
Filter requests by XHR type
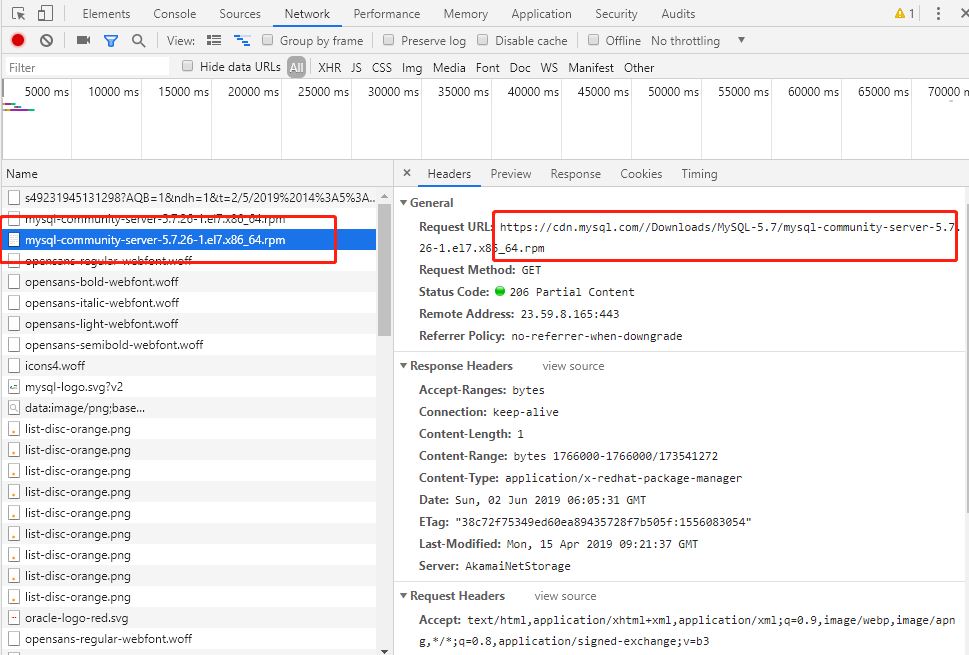[329, 67]
